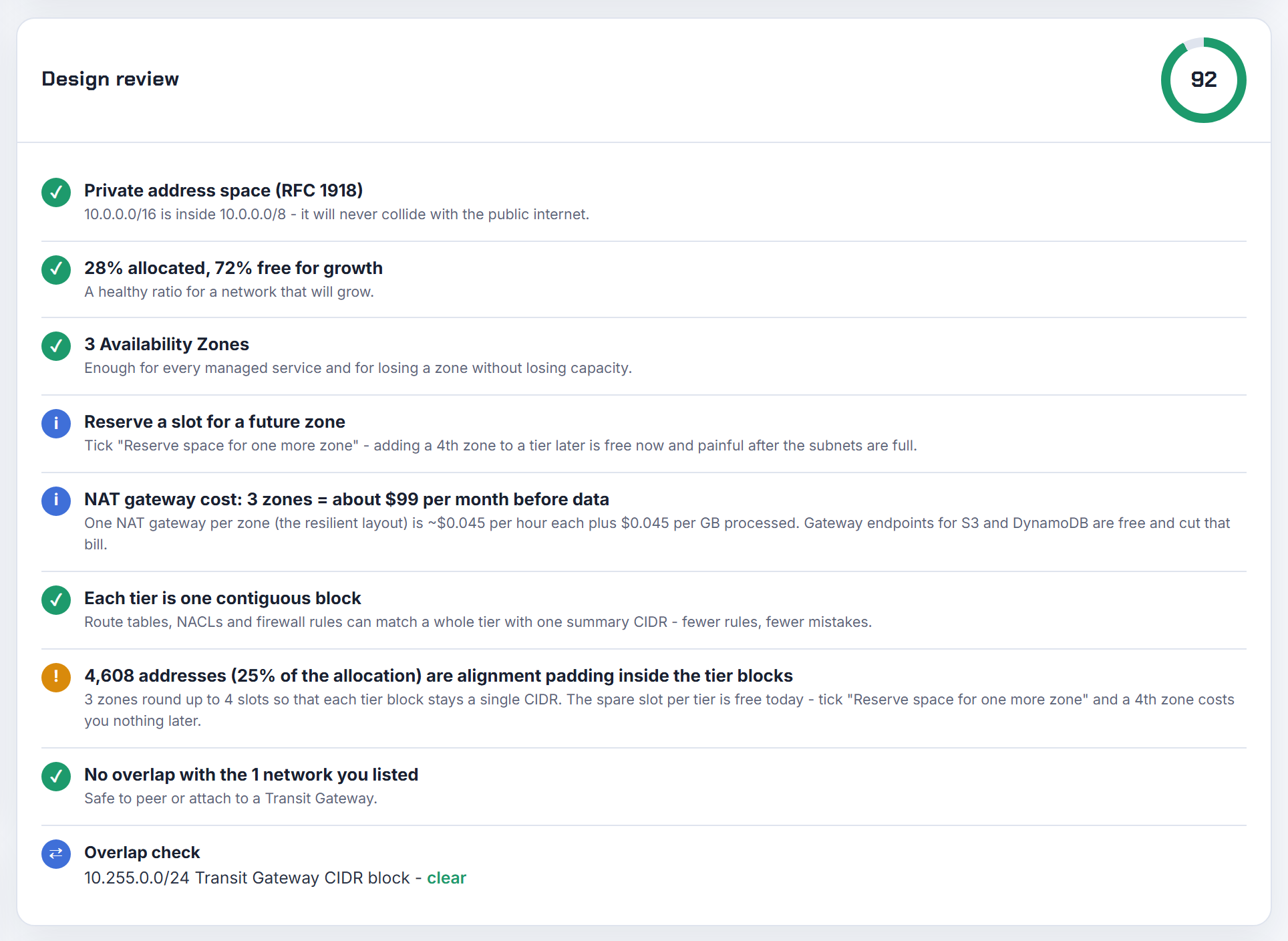Click the 'One NAT gateway per zone' description
This screenshot has height=941, width=1288.
657,533
